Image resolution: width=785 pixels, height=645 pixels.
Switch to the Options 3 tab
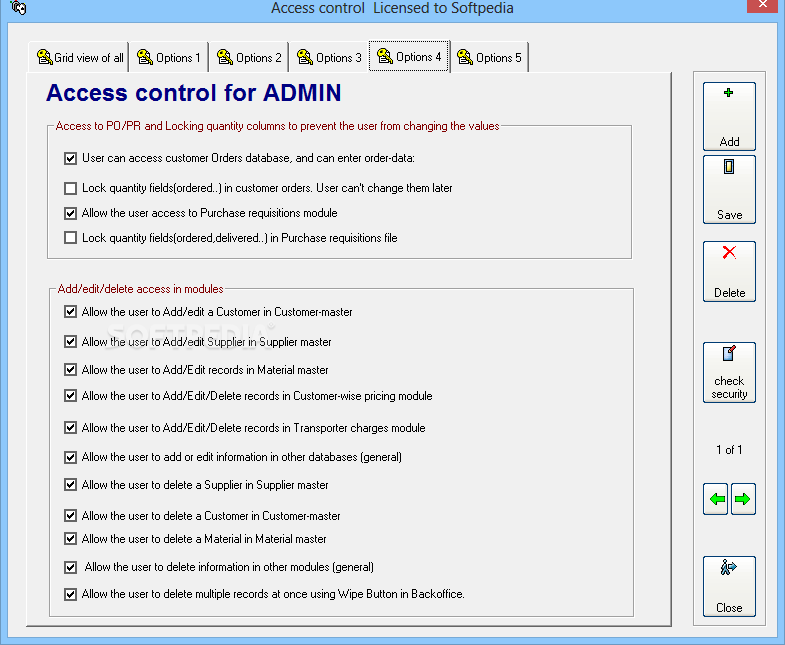tap(329, 57)
